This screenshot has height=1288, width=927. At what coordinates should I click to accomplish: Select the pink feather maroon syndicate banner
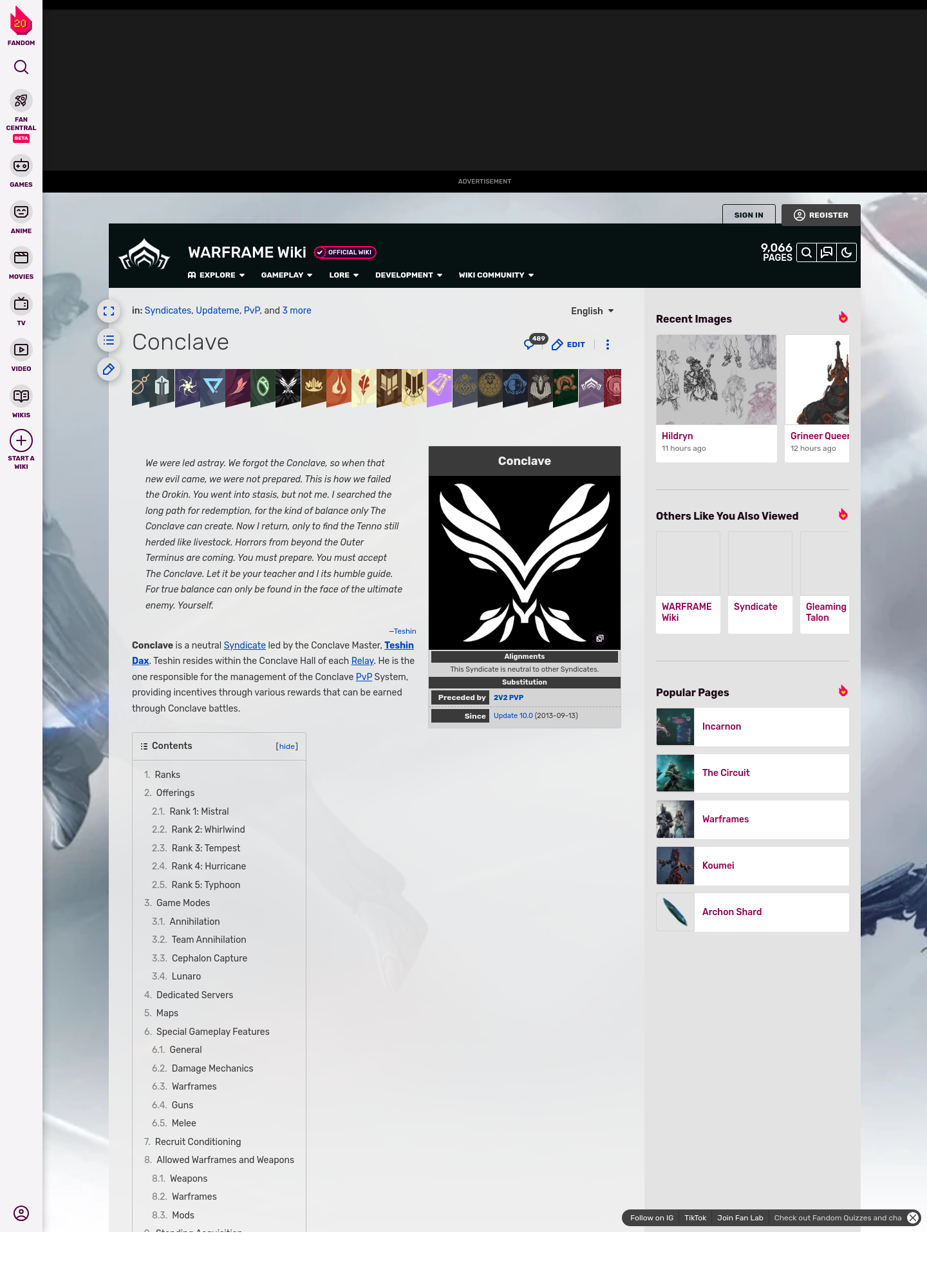click(x=238, y=388)
